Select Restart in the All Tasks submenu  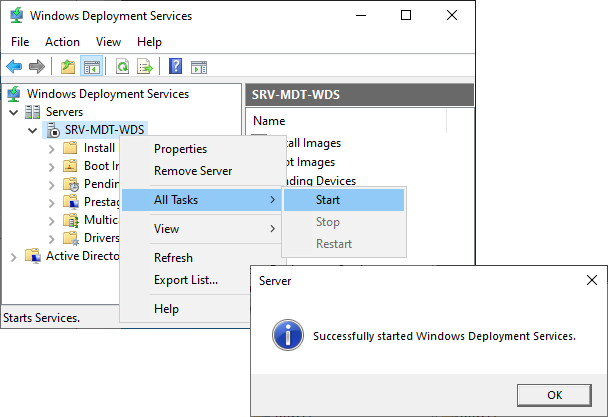point(344,244)
